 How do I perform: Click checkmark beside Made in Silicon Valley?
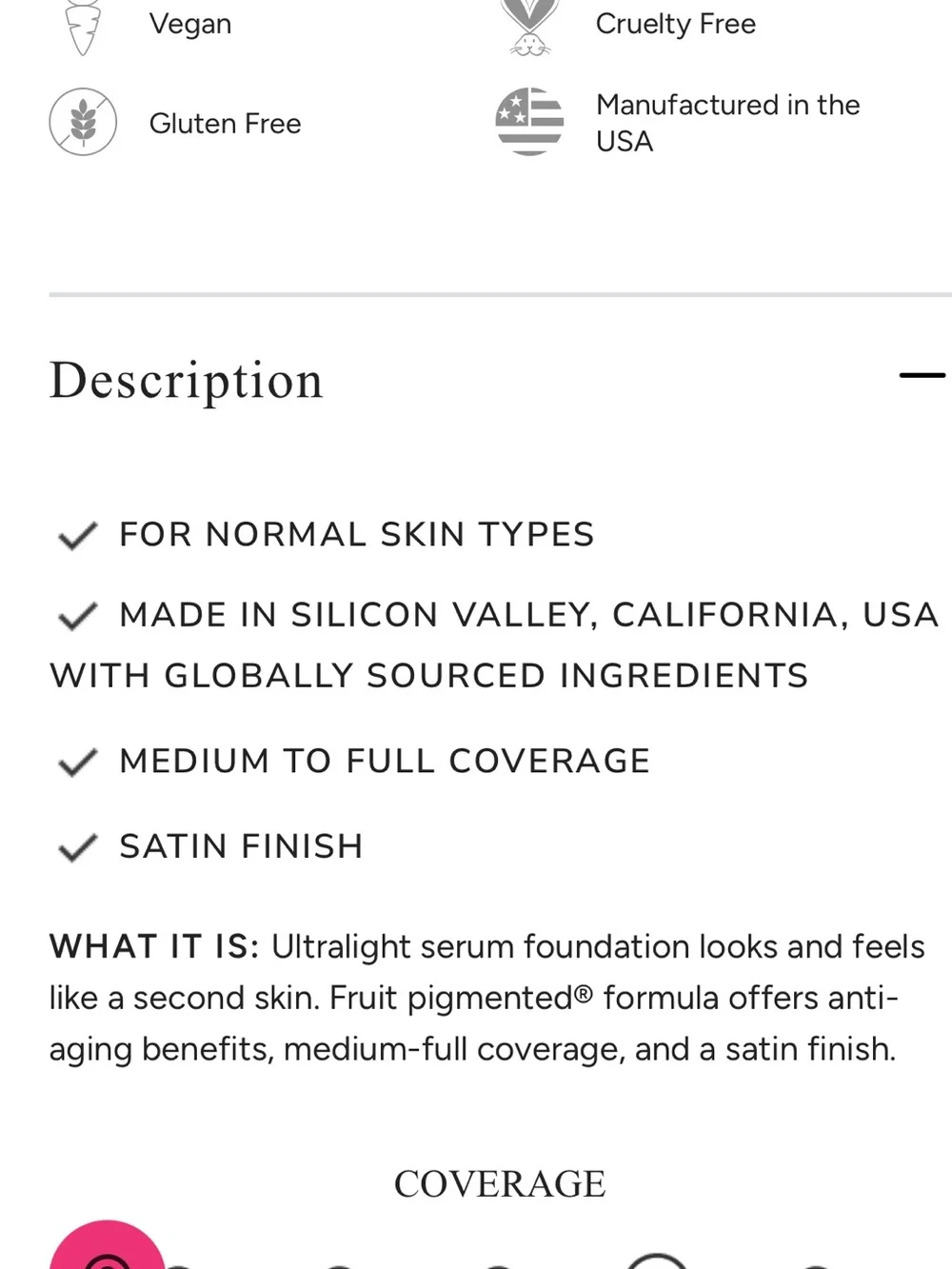(x=78, y=616)
